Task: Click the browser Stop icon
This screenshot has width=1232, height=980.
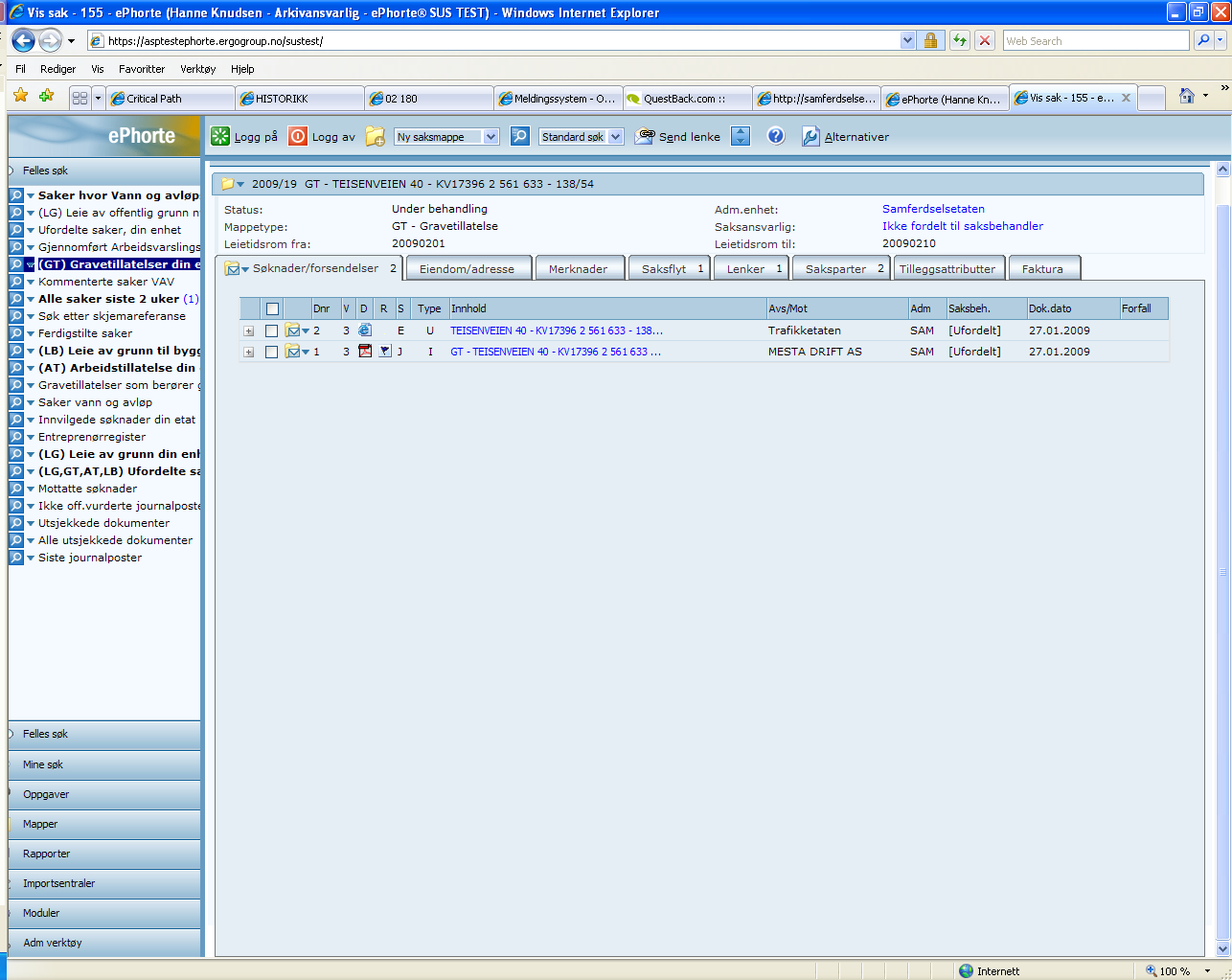Action: [x=984, y=40]
